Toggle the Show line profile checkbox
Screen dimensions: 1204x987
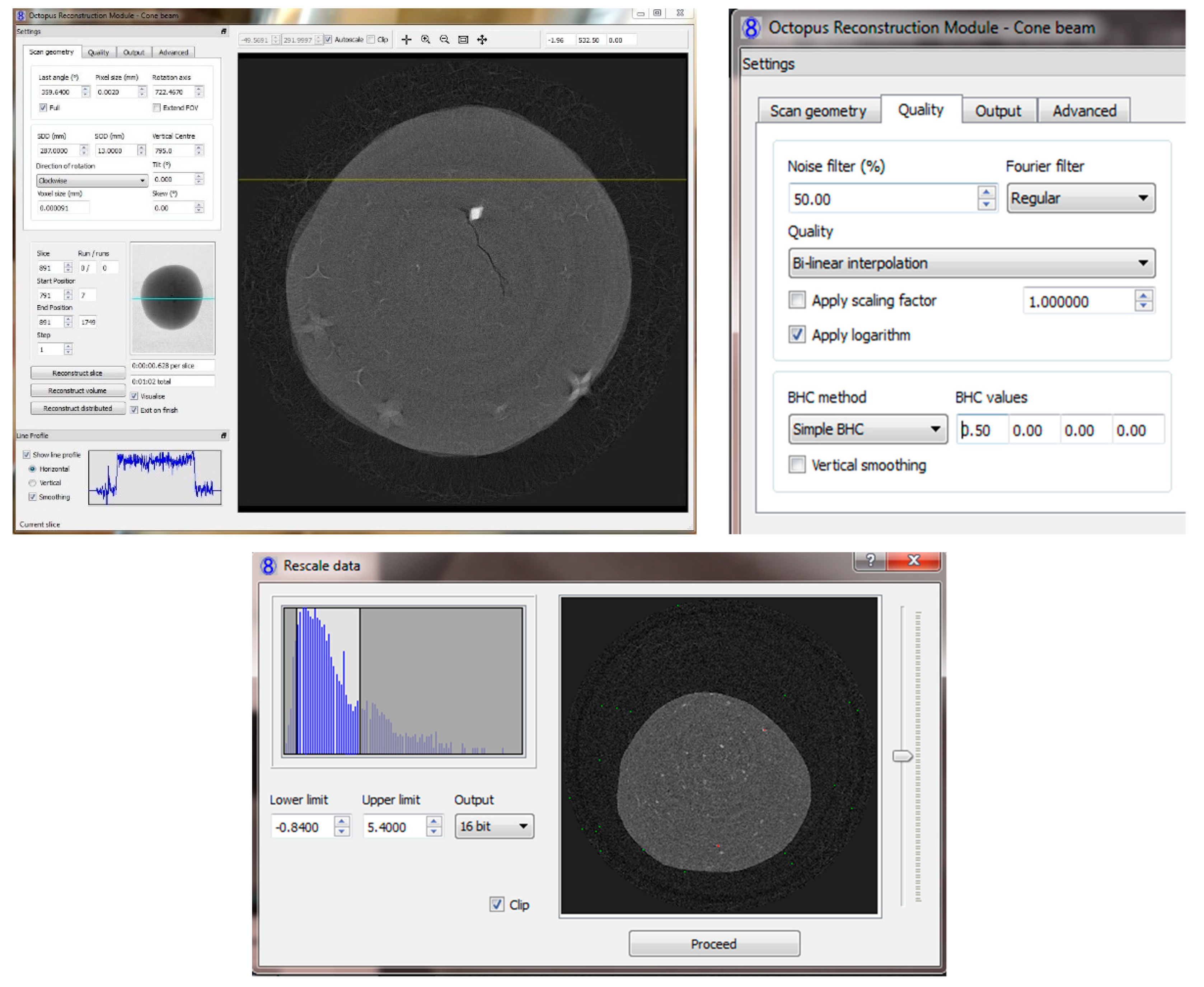(x=26, y=455)
